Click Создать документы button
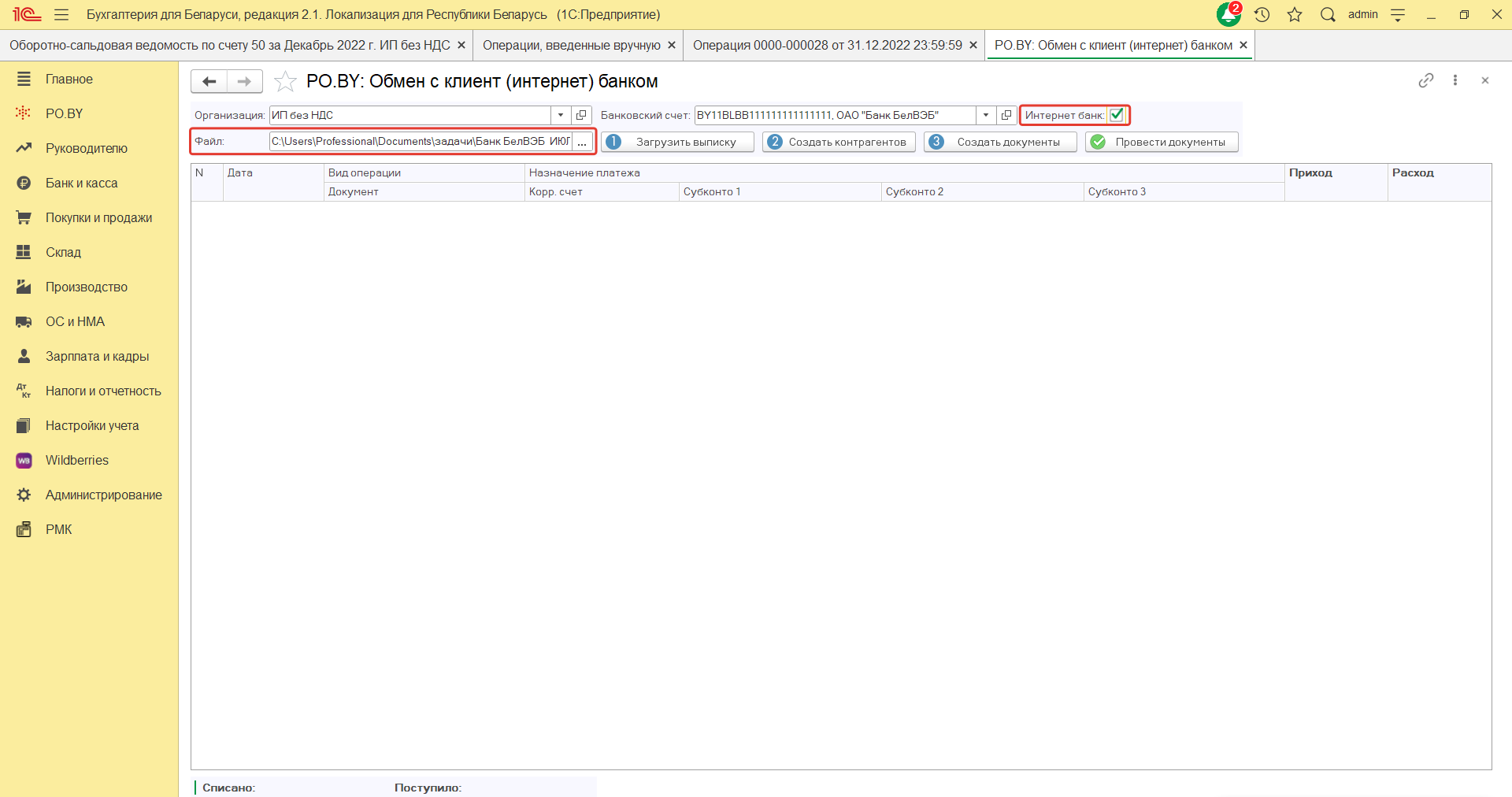Image resolution: width=1512 pixels, height=797 pixels. click(x=1000, y=142)
